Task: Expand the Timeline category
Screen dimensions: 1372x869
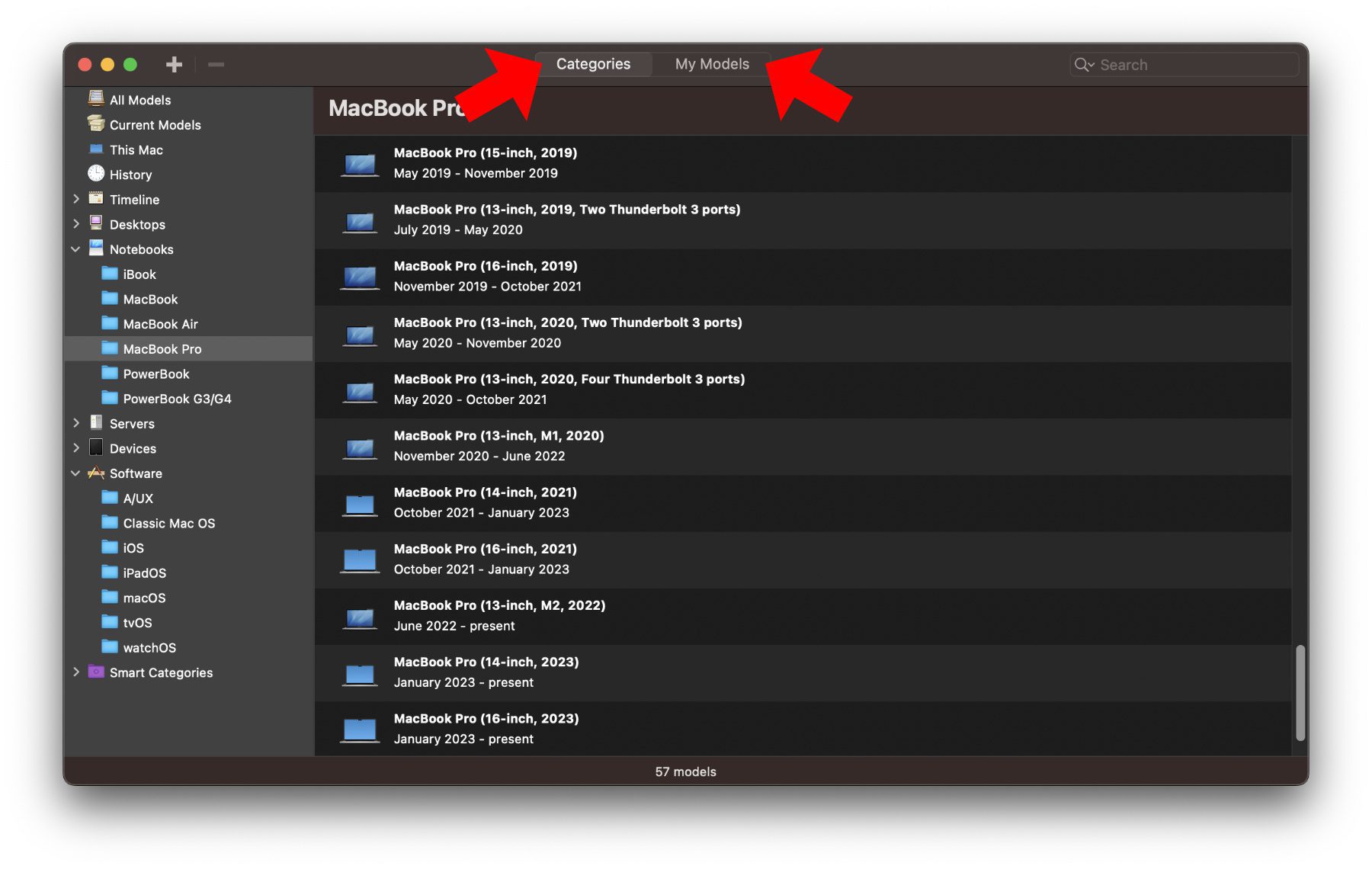Action: click(x=76, y=199)
